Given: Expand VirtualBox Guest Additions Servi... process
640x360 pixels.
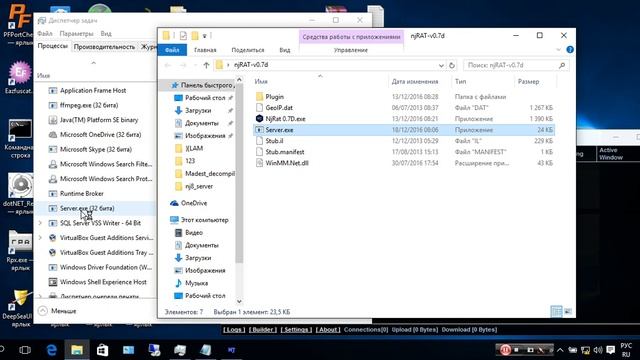Looking at the screenshot, I should [40, 238].
